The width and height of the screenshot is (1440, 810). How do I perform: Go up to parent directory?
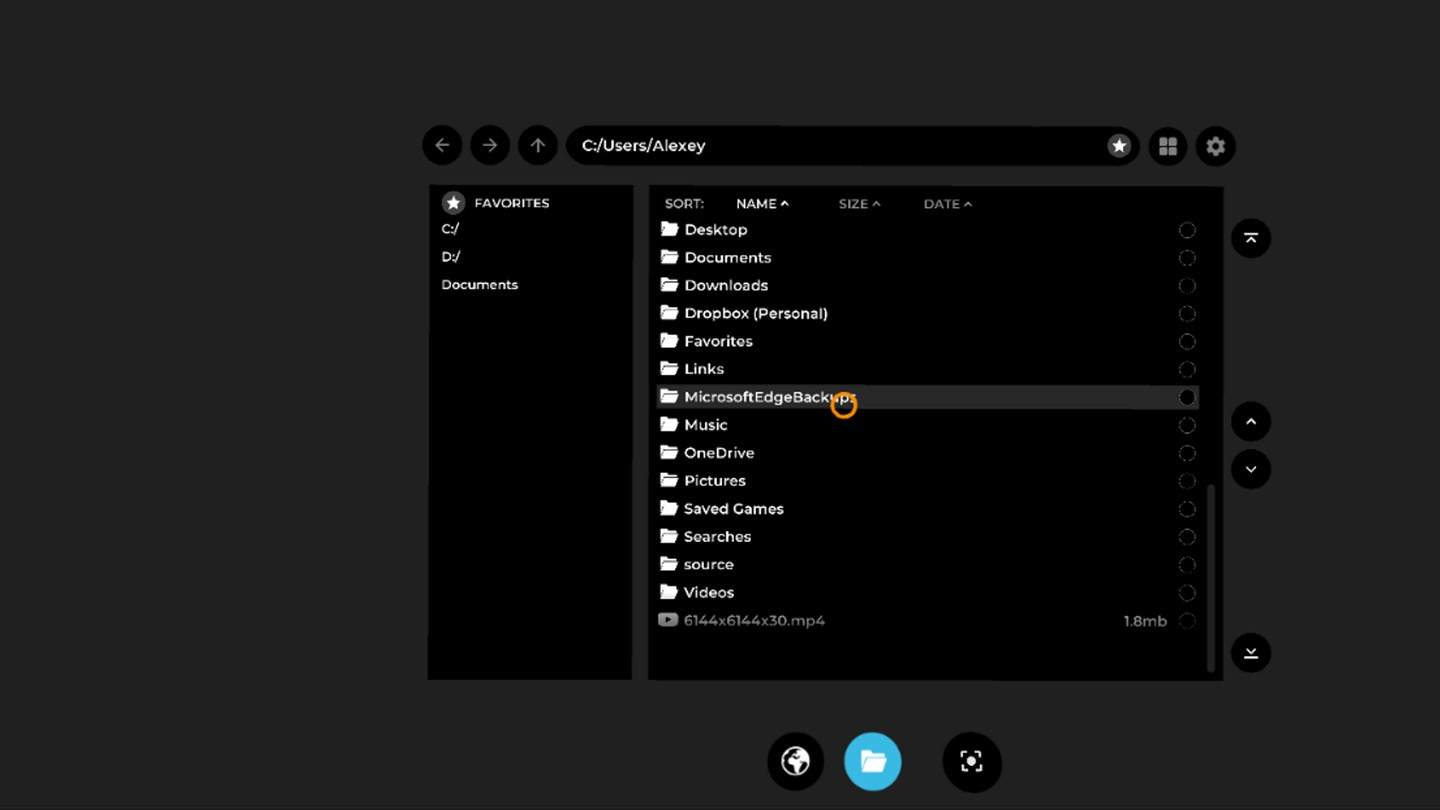(x=538, y=146)
